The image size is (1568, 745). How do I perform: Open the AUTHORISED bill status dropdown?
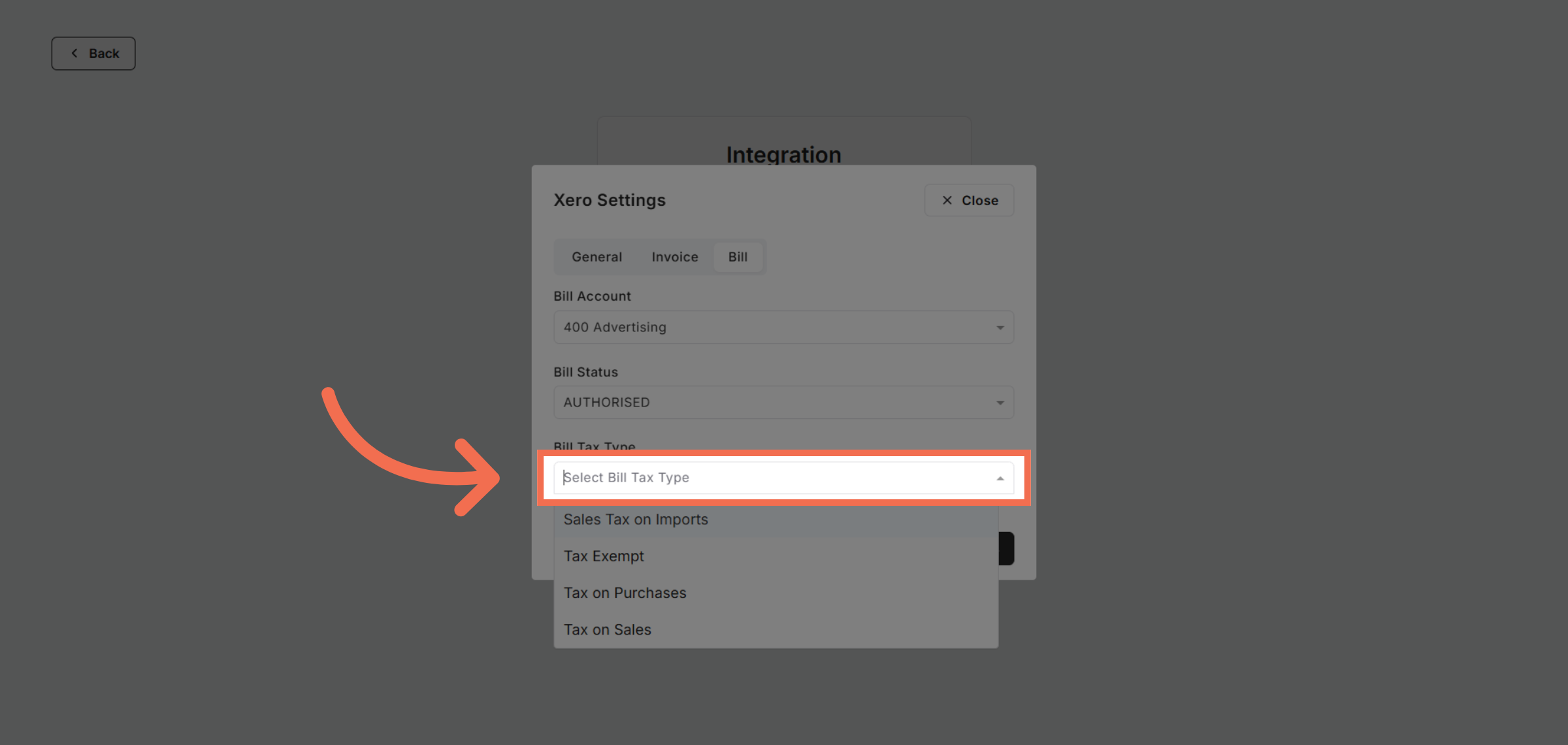pyautogui.click(x=783, y=403)
